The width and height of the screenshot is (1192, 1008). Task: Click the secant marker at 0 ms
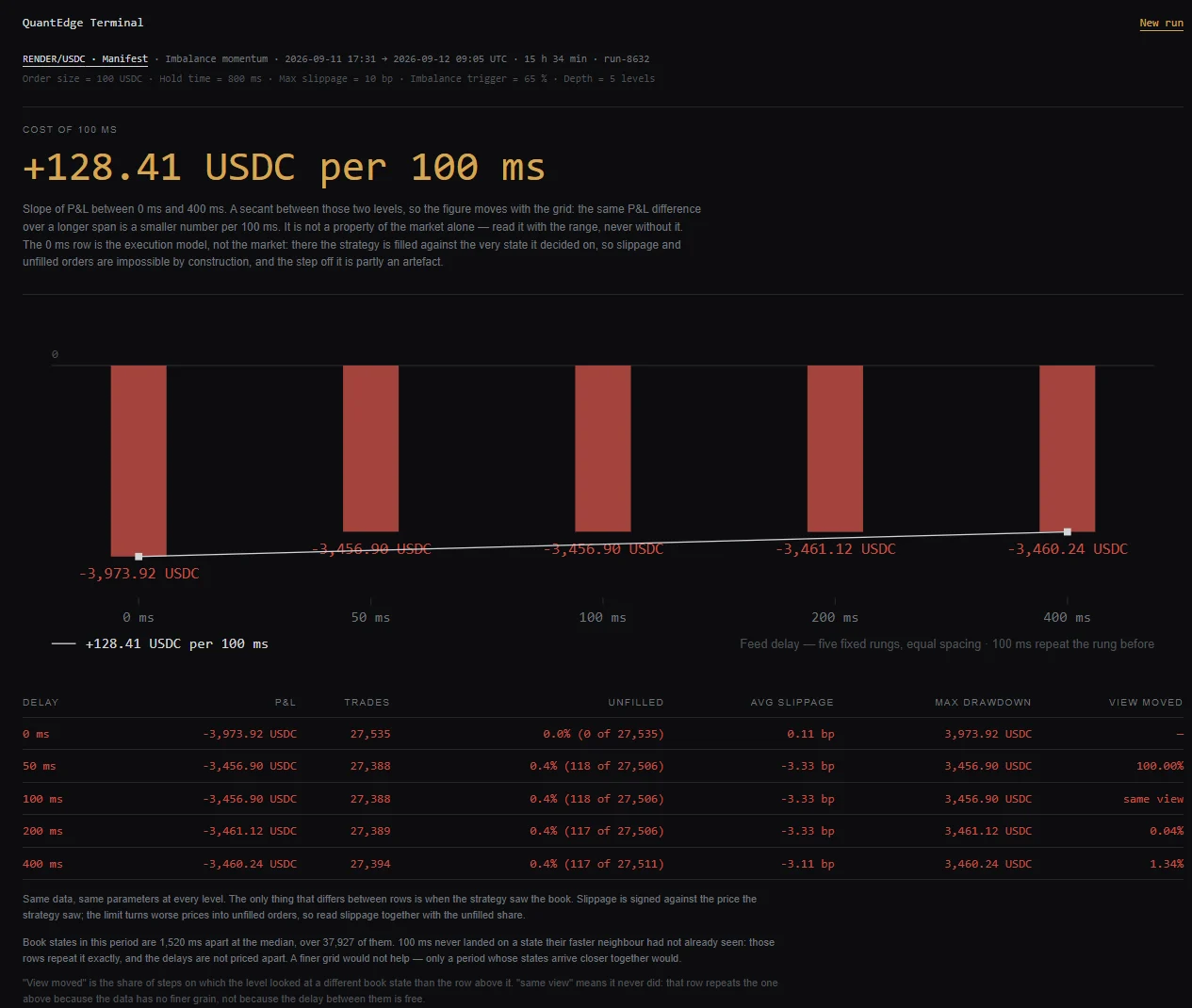(139, 557)
